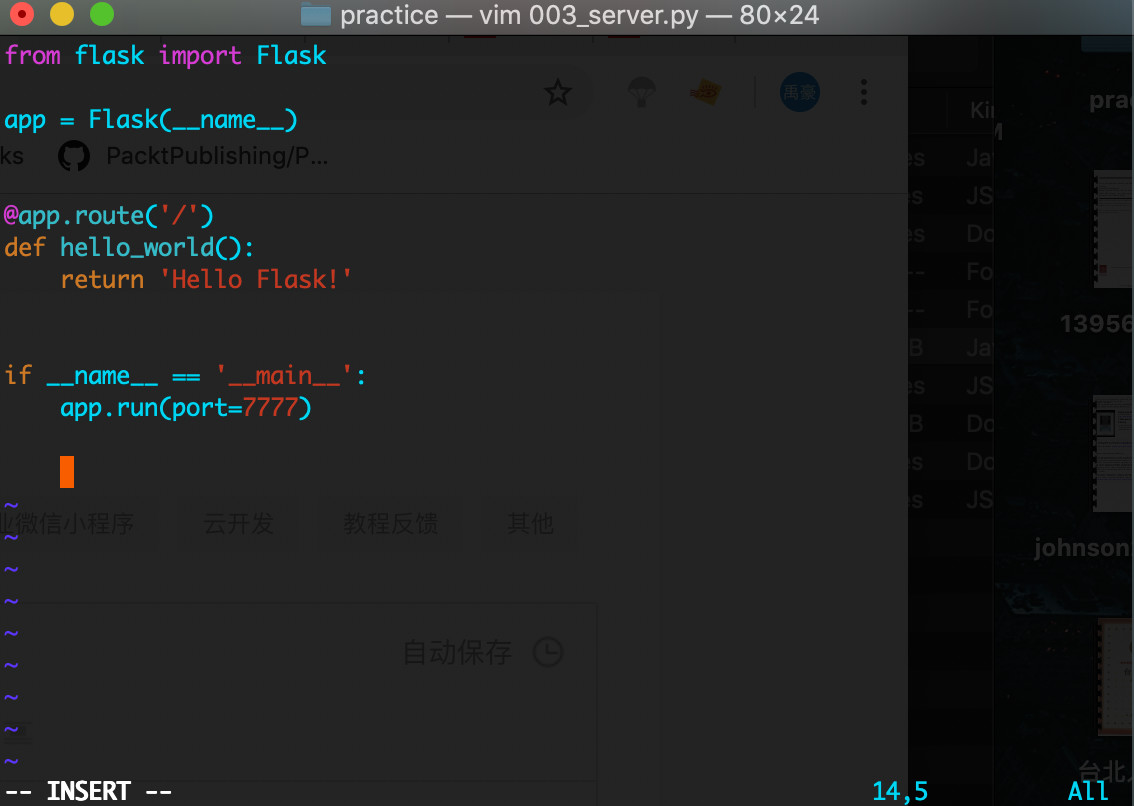Click the round profile avatar in the browser toolbar
The height and width of the screenshot is (806, 1134).
tap(800, 93)
